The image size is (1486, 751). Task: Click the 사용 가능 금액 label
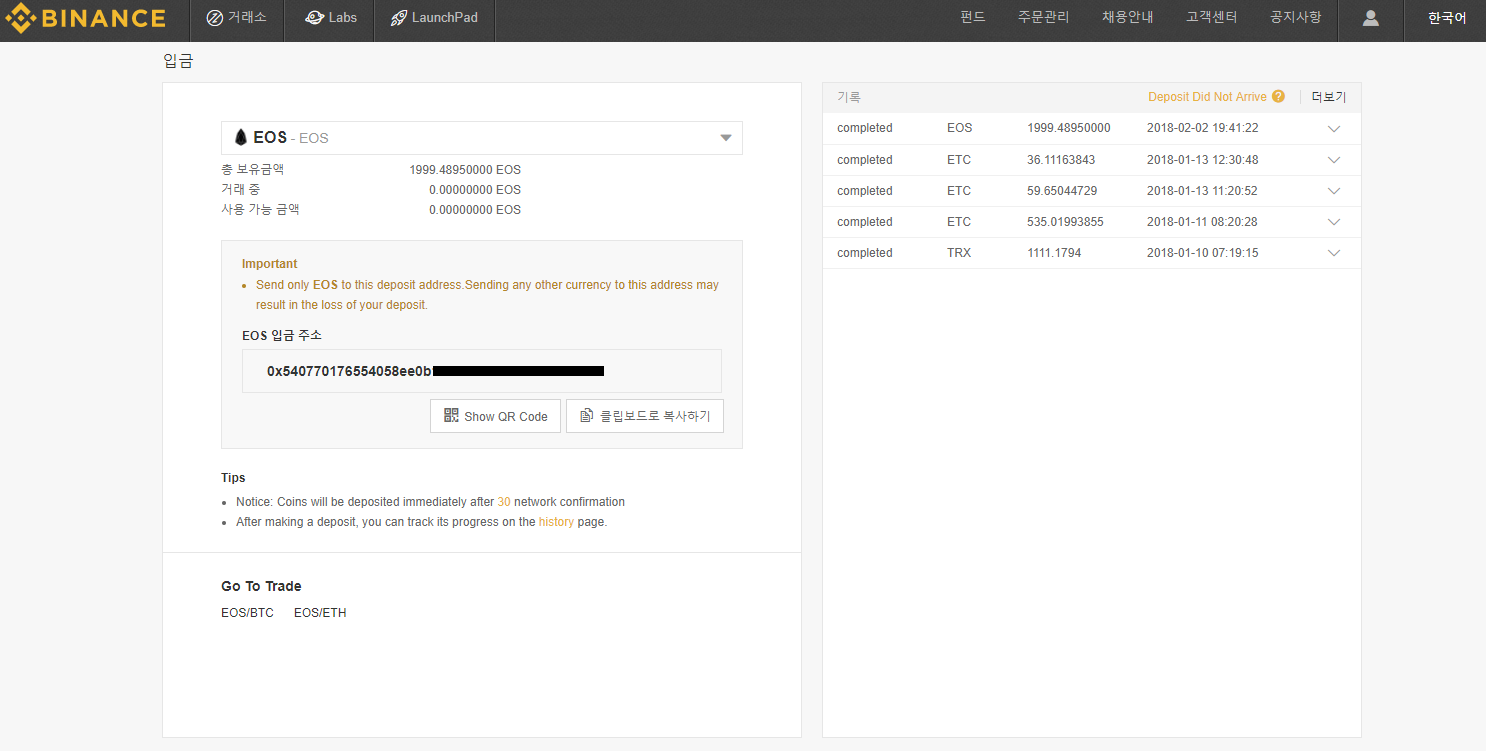(260, 210)
